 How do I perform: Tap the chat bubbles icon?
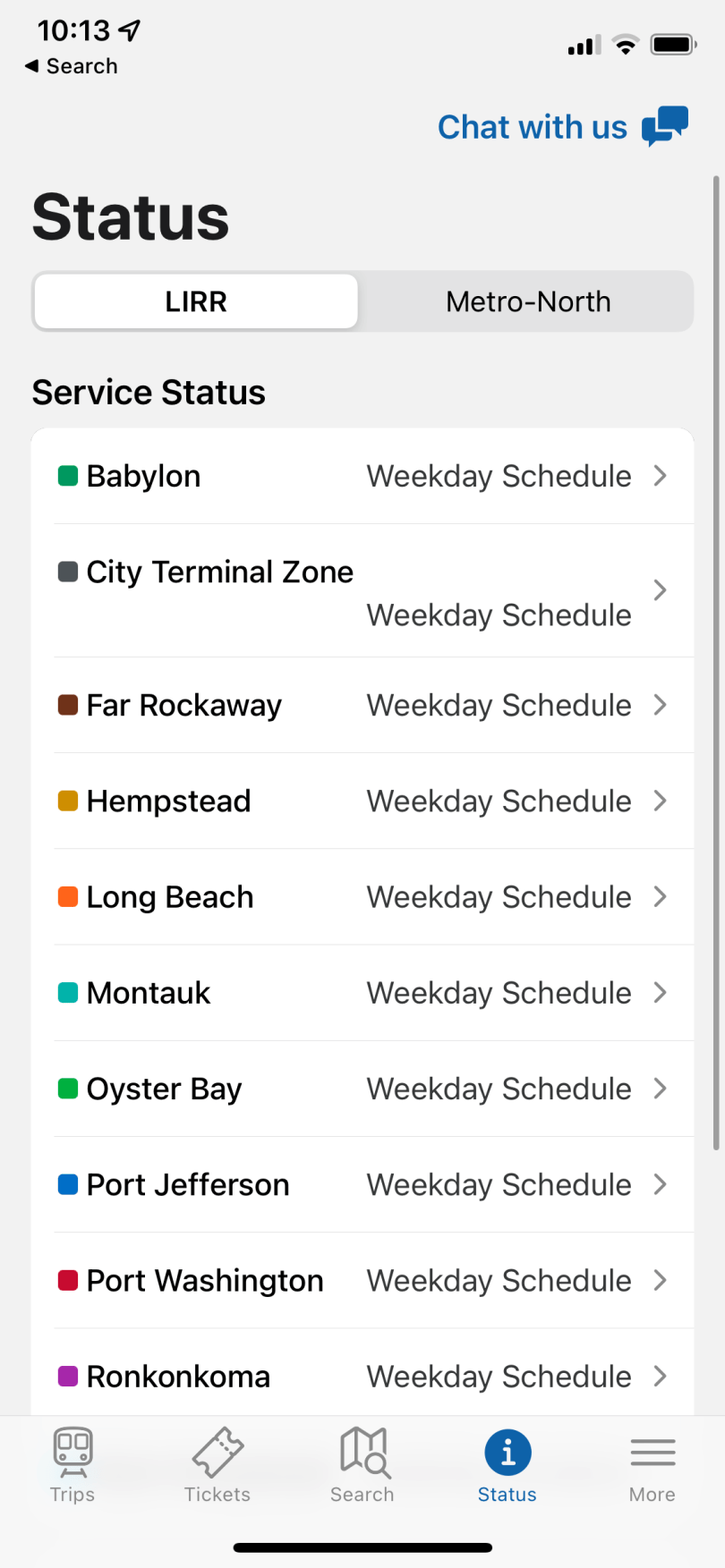coord(665,126)
